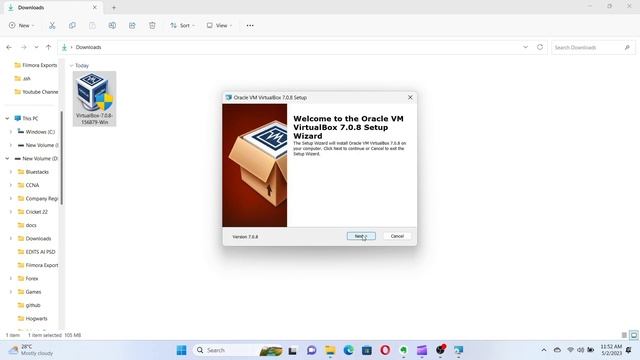Collapse the This PC tree node
This screenshot has width=640, height=360.
(7, 118)
